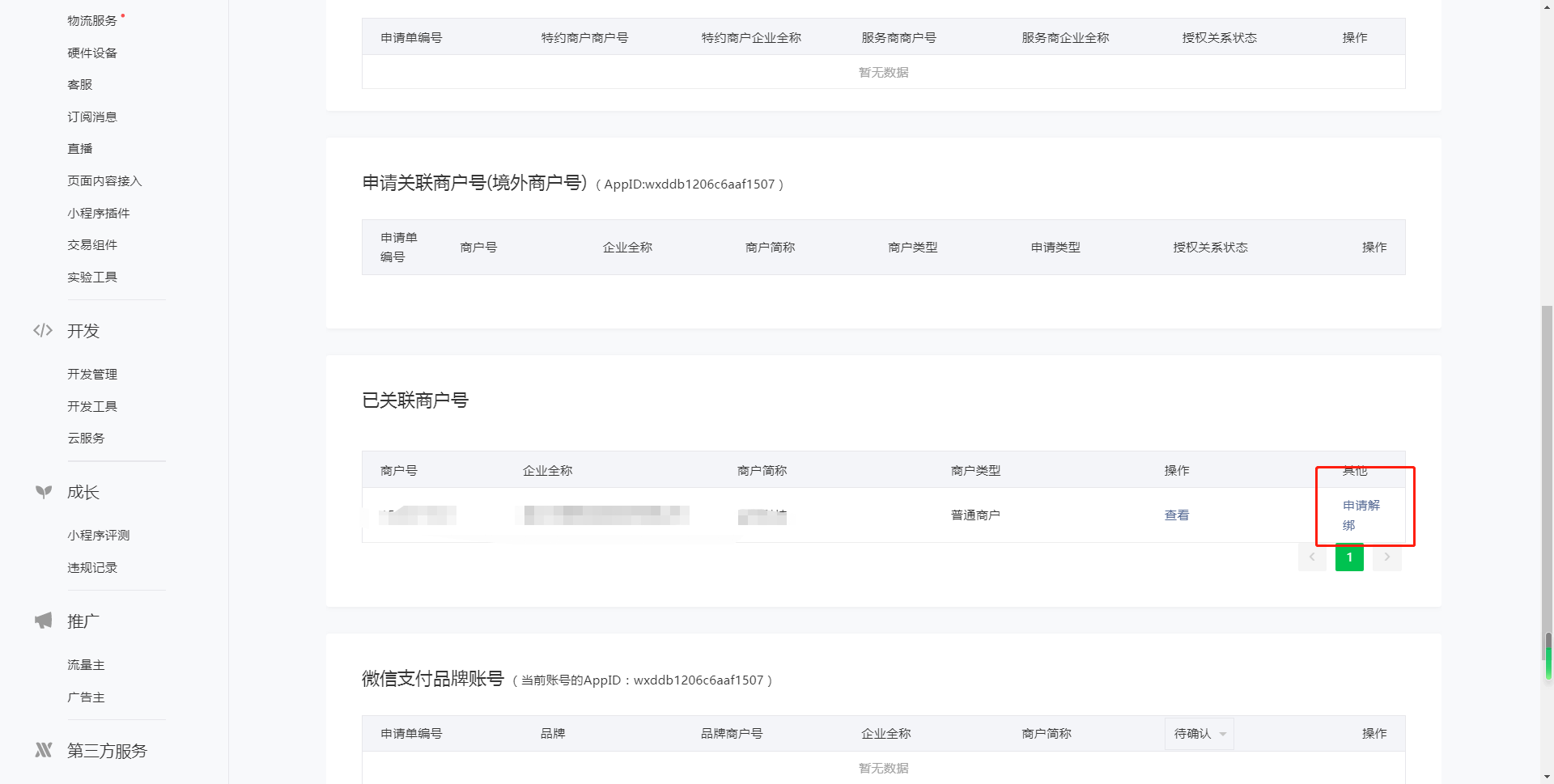The image size is (1554, 784).
Task: Select 订阅消息 in the sidebar
Action: (92, 117)
